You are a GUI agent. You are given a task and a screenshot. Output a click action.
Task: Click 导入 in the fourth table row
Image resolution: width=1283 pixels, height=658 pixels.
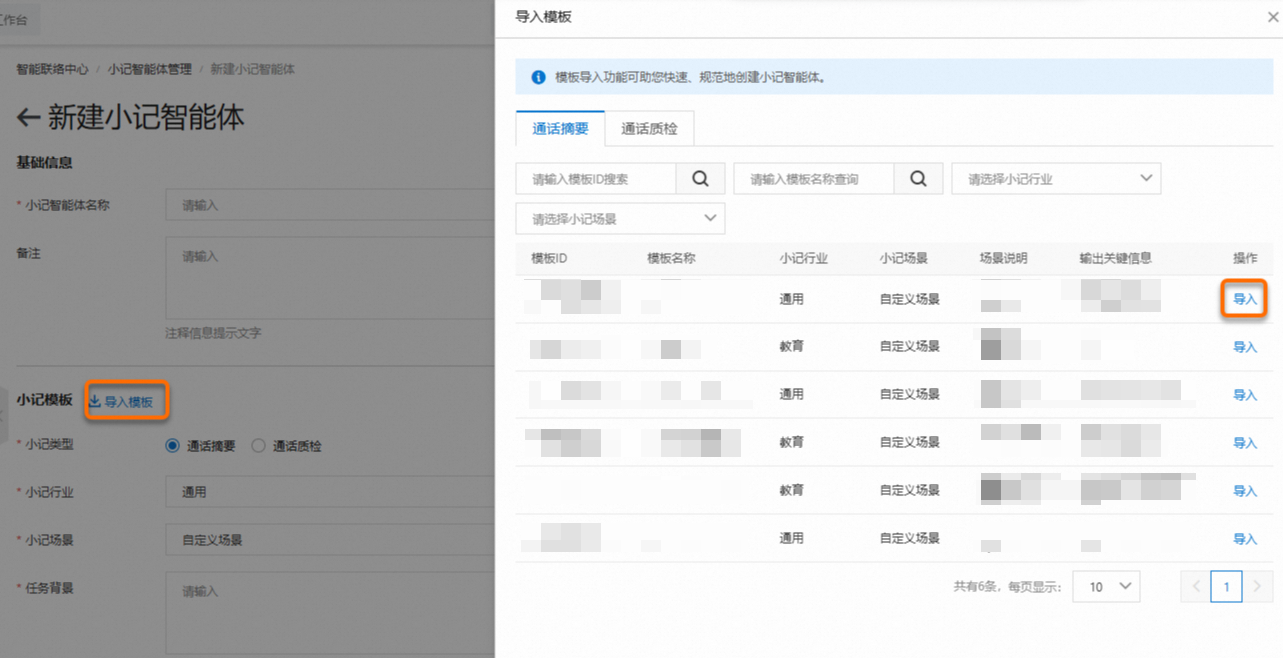(1245, 443)
